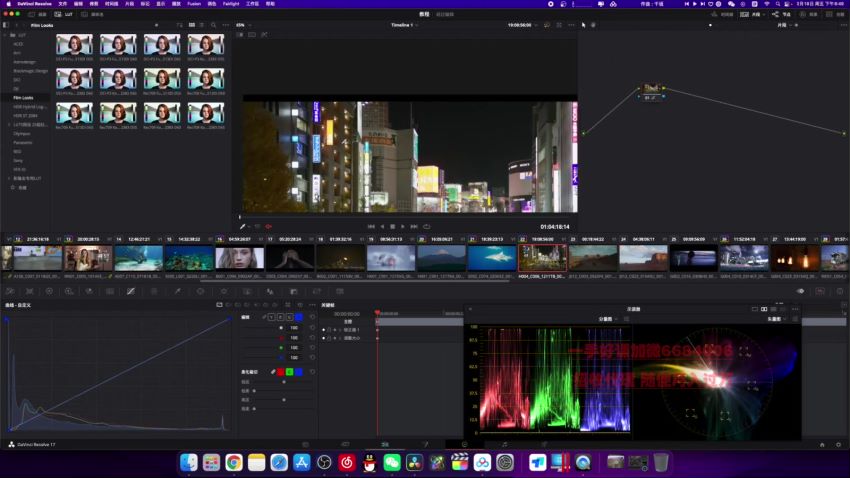Open the viewer zoom percentage dropdown

click(x=243, y=25)
